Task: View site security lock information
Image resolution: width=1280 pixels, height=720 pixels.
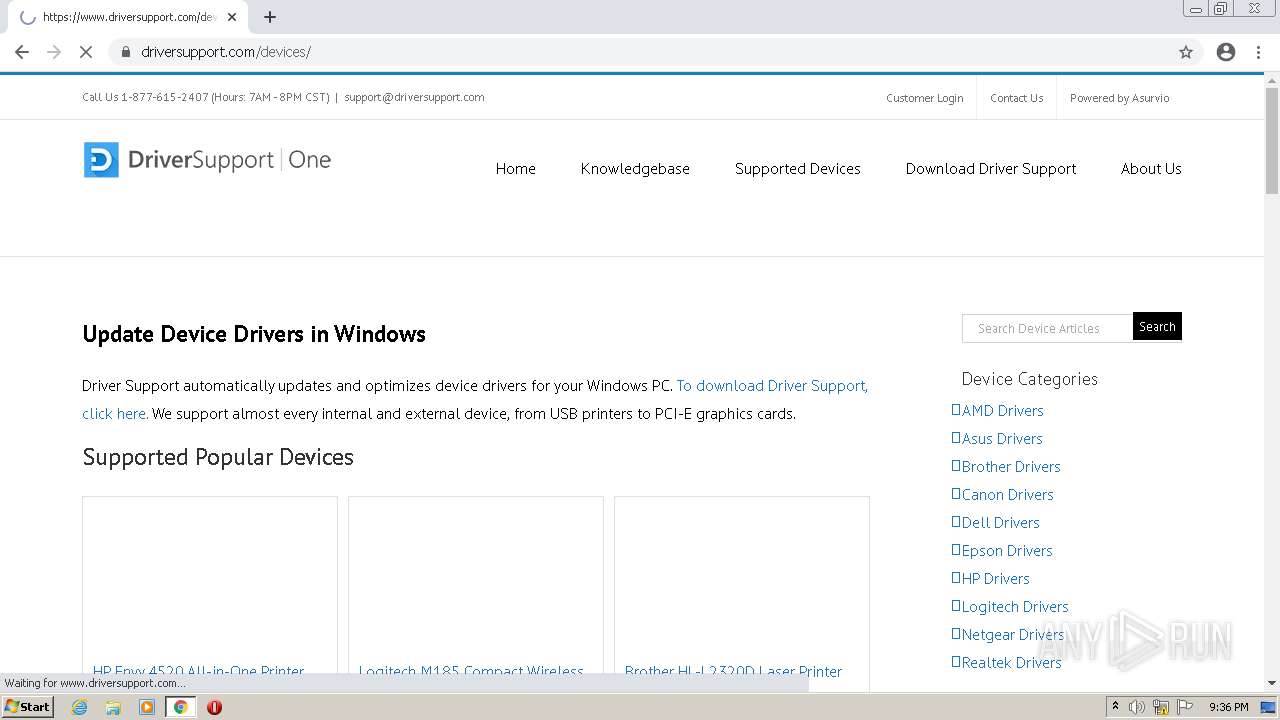Action: (x=125, y=52)
